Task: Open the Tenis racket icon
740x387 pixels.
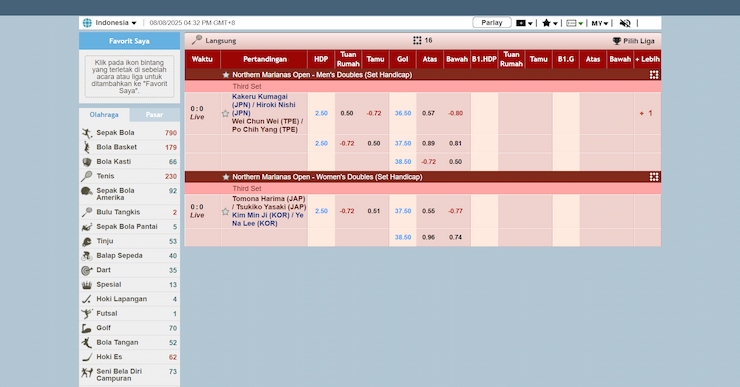Action: [x=87, y=176]
